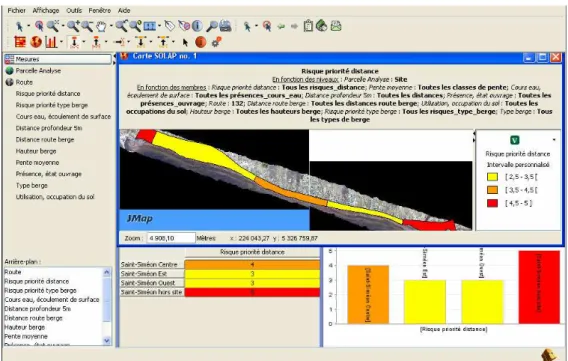This screenshot has height=361, width=568.
Task: Select Cours eau, écoulement de surface in Mesures list
Action: click(x=63, y=117)
